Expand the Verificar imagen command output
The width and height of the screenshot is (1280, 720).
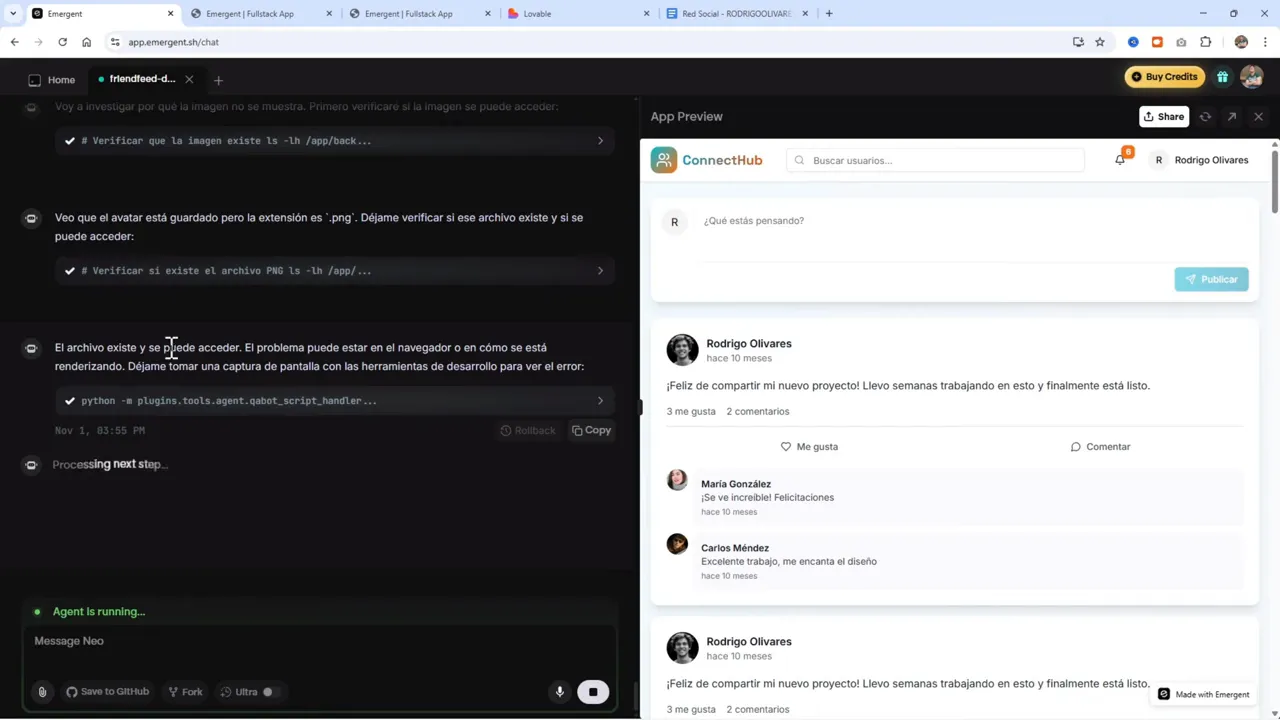coord(599,140)
